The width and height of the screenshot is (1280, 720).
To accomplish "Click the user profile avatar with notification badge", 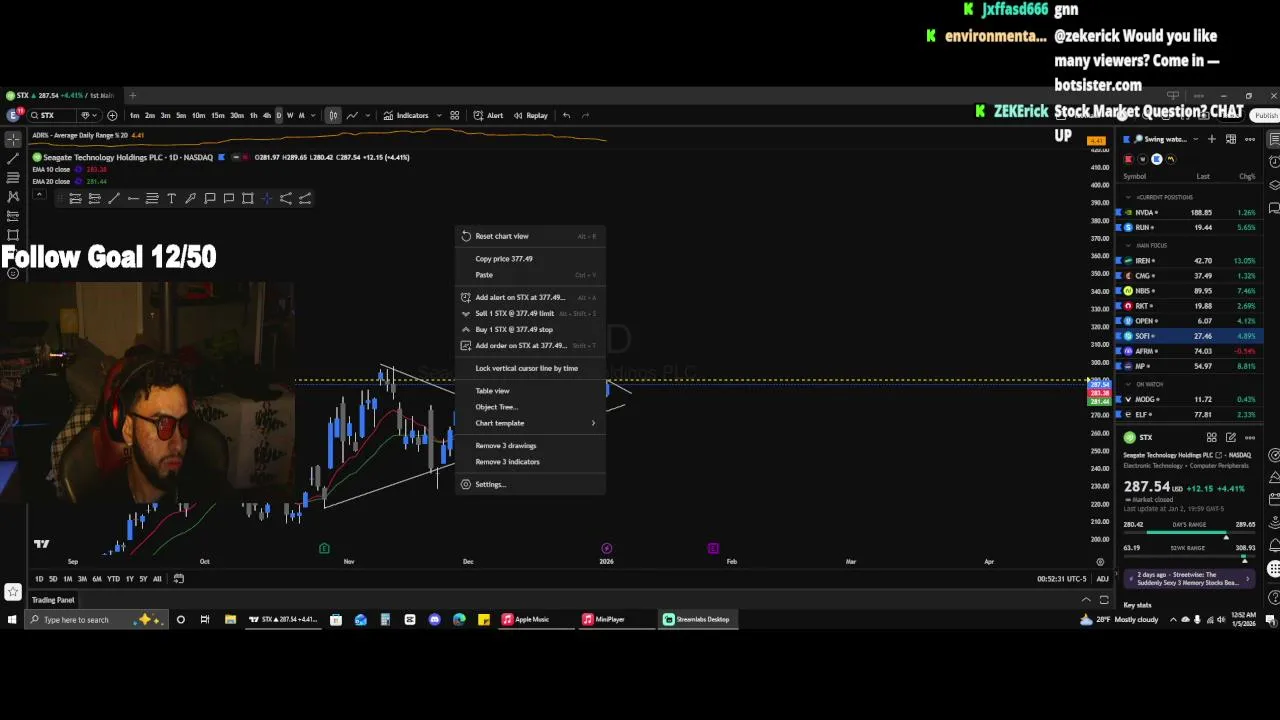I will click(x=13, y=115).
